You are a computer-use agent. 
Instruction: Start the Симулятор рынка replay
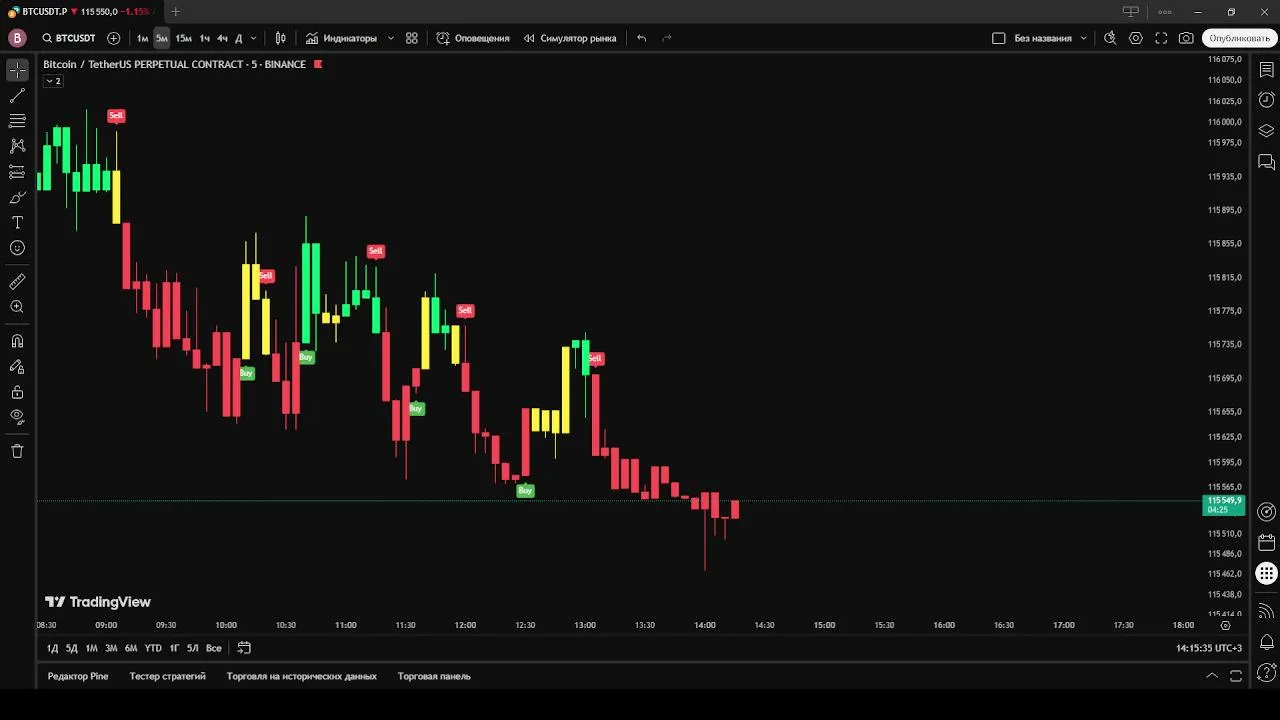570,38
